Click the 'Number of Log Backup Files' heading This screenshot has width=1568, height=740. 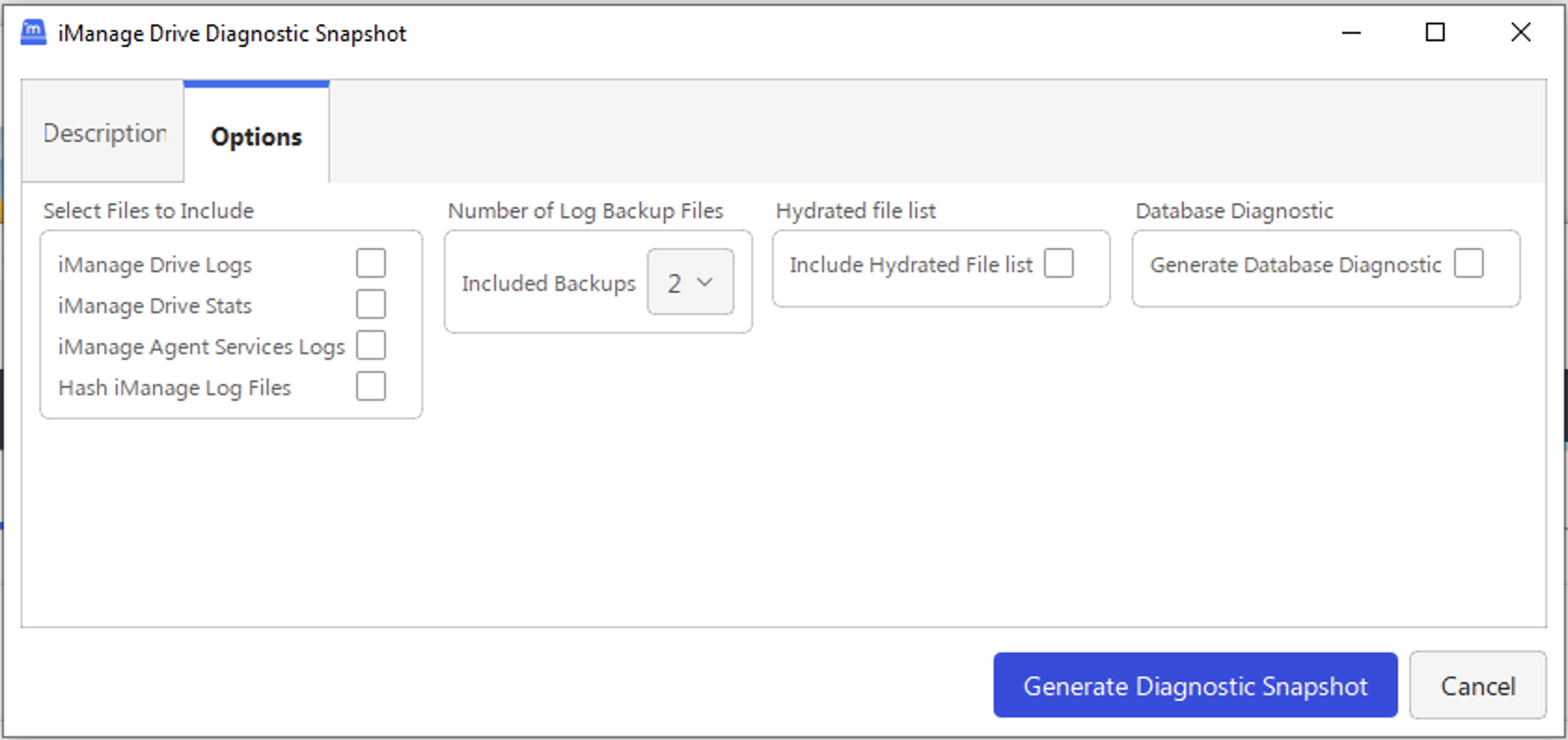click(585, 211)
